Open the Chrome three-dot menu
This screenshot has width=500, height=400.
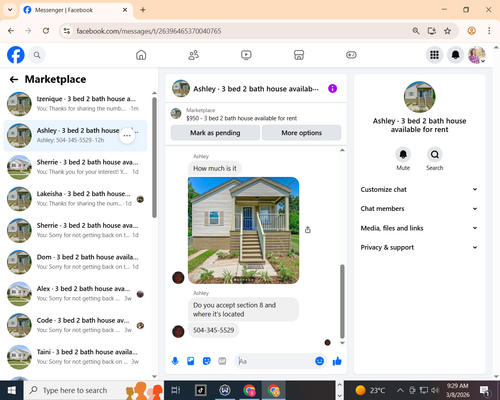(x=489, y=31)
